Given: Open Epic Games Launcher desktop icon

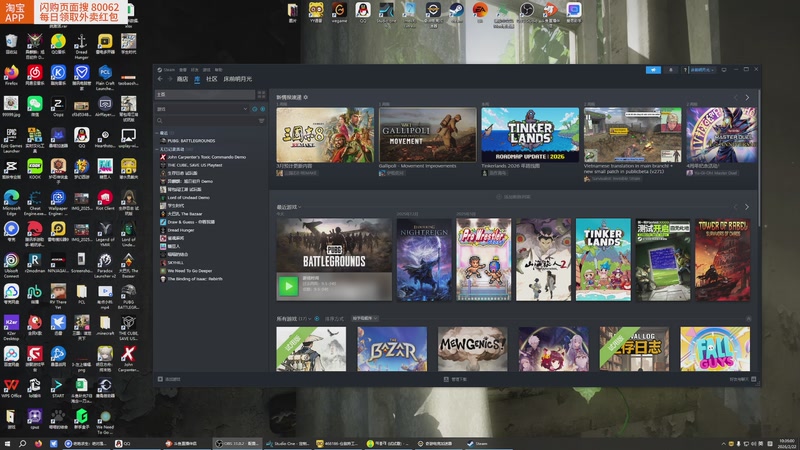Looking at the screenshot, I should click(x=11, y=140).
